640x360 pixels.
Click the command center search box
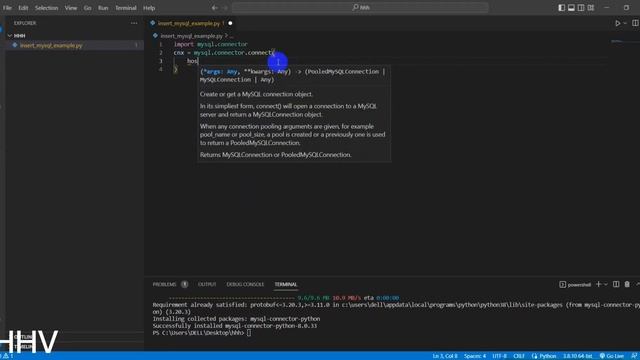point(360,7)
